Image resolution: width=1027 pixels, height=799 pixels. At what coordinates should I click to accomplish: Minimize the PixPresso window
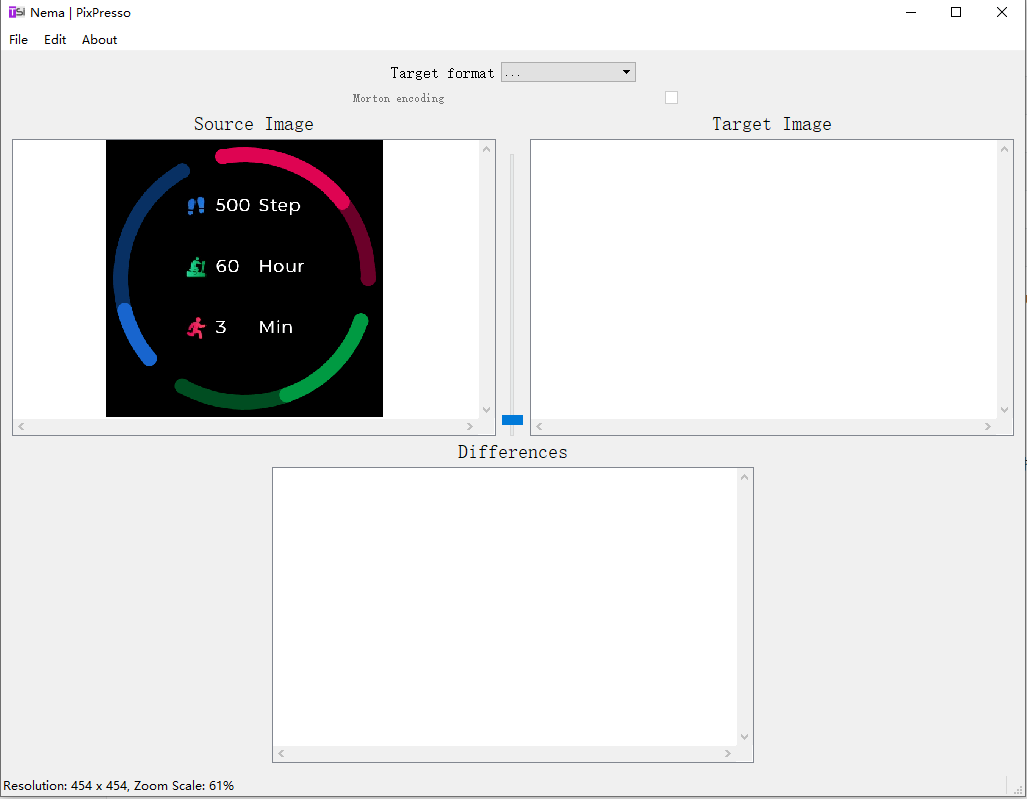point(910,12)
